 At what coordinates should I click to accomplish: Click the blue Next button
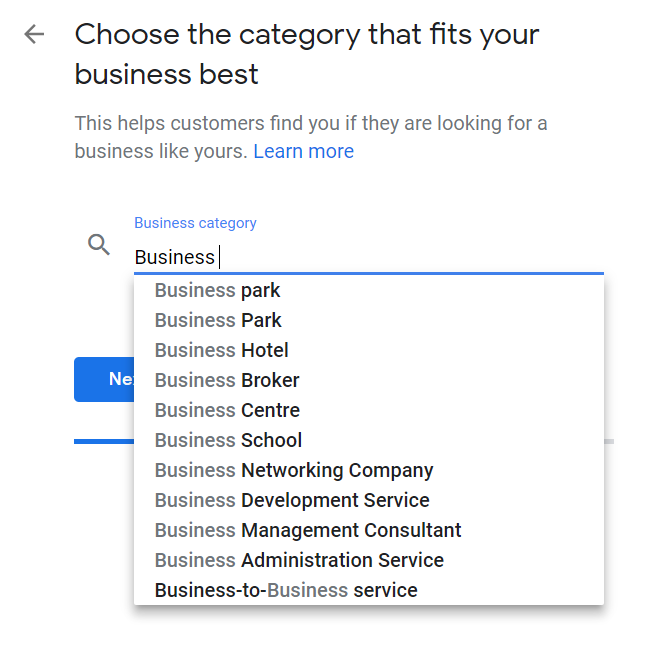pyautogui.click(x=104, y=379)
